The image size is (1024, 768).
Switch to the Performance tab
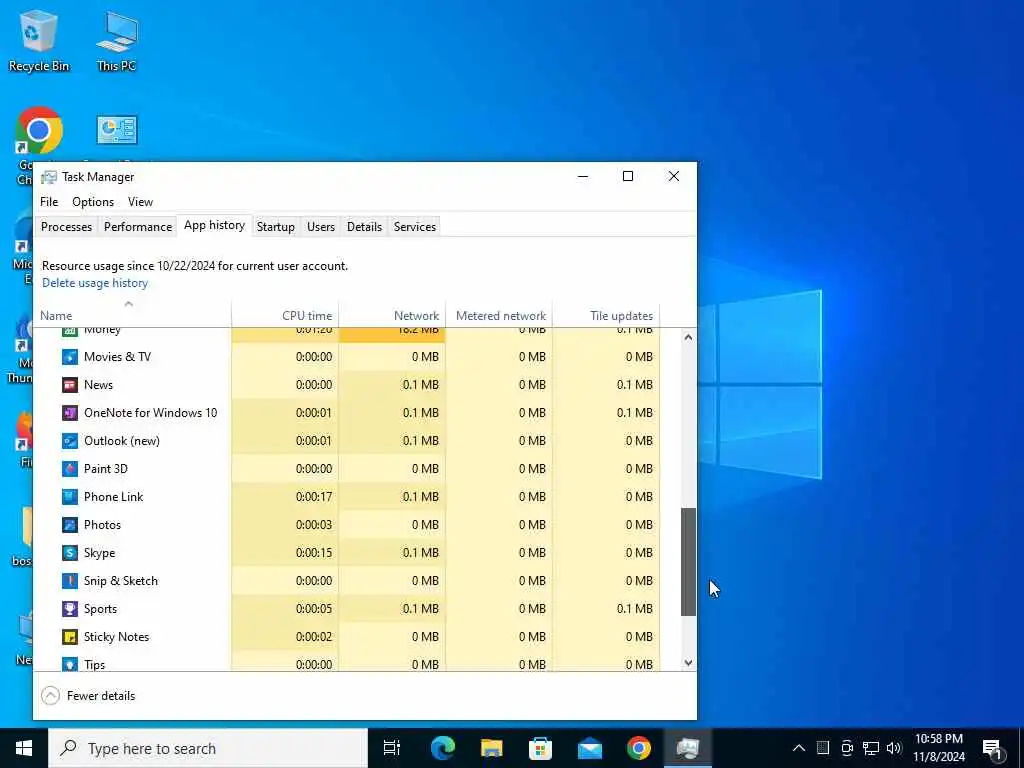(138, 227)
